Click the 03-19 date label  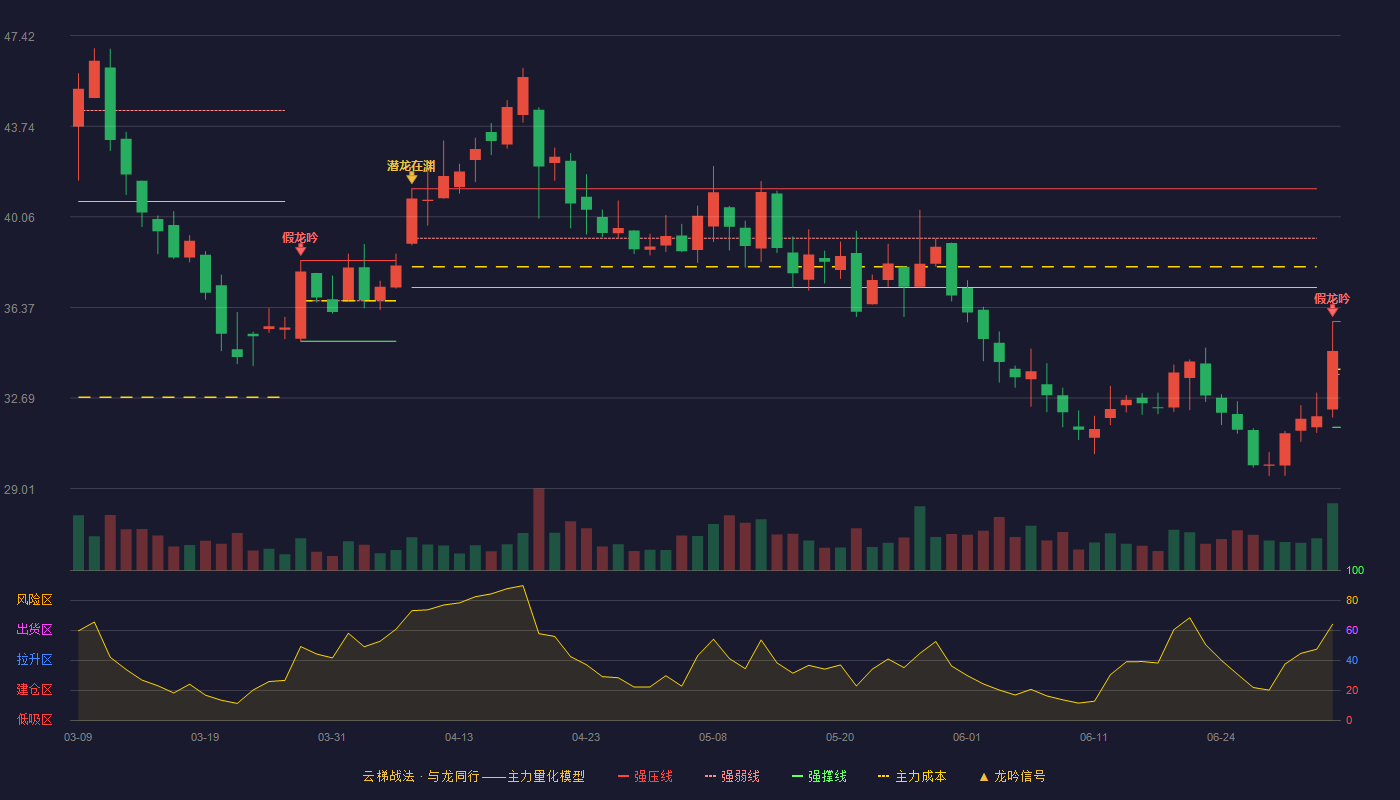[205, 737]
